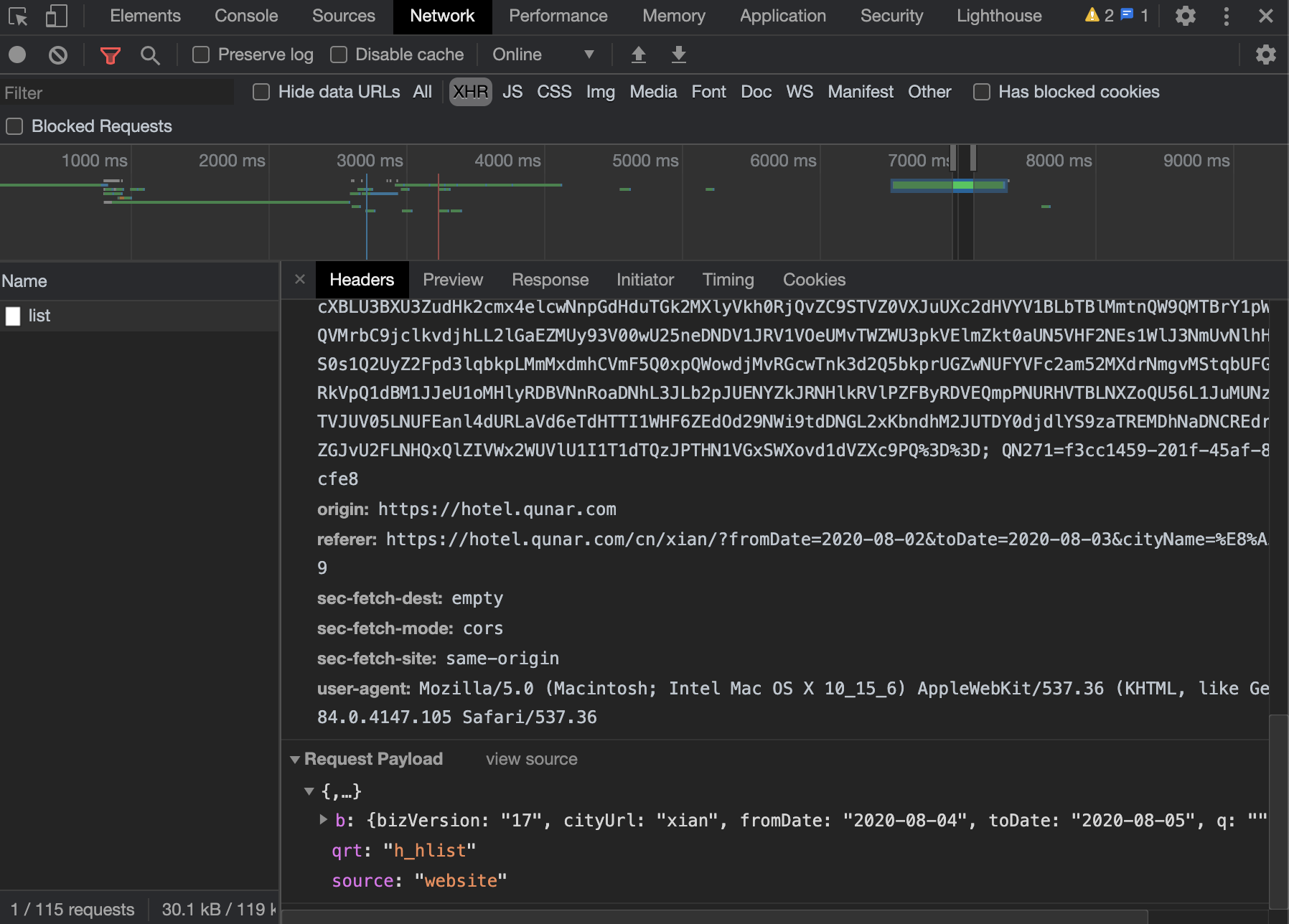The width and height of the screenshot is (1289, 924).
Task: Enable the Preserve log checkbox
Action: click(201, 55)
